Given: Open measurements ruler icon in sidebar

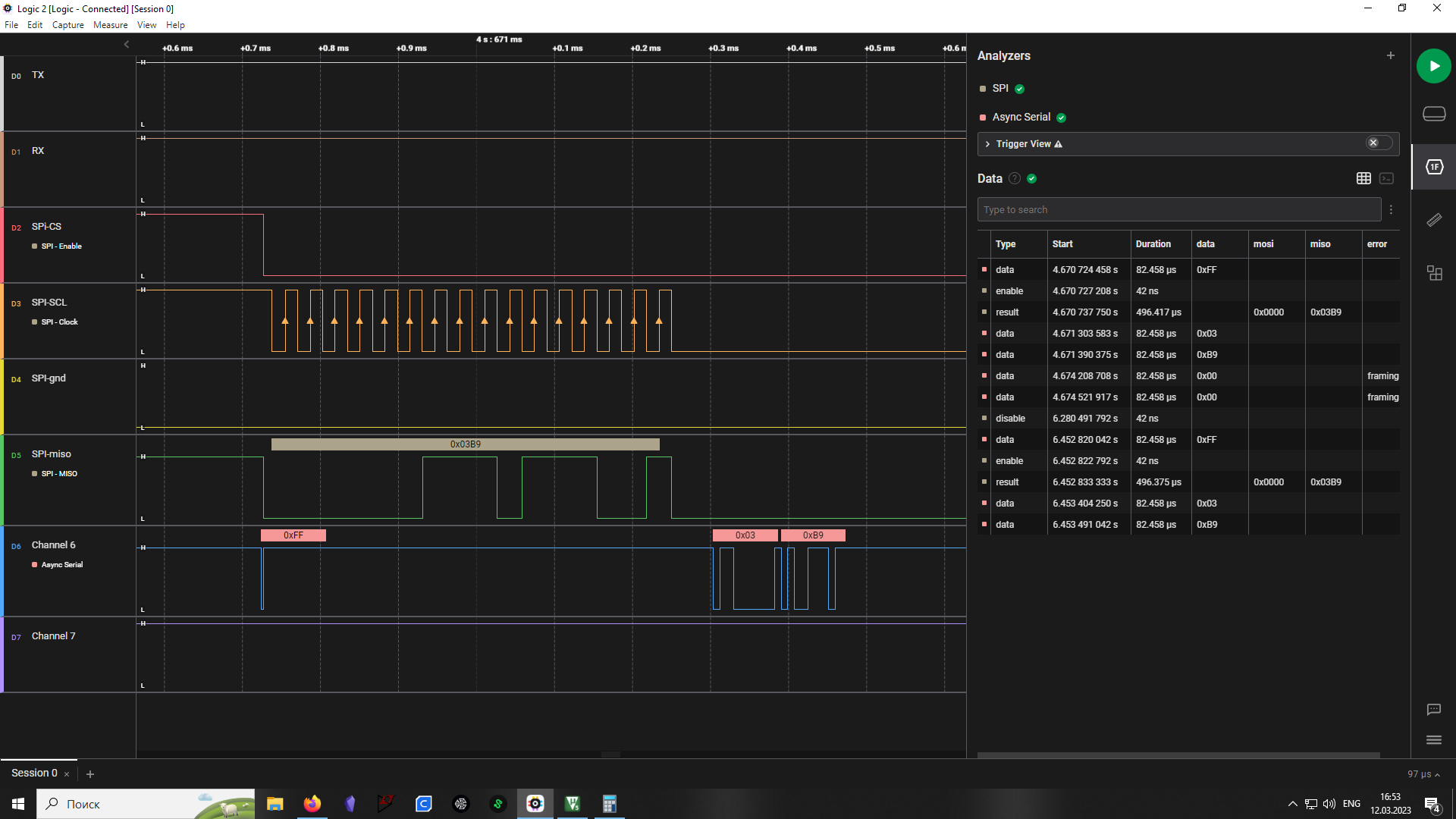Looking at the screenshot, I should point(1433,220).
